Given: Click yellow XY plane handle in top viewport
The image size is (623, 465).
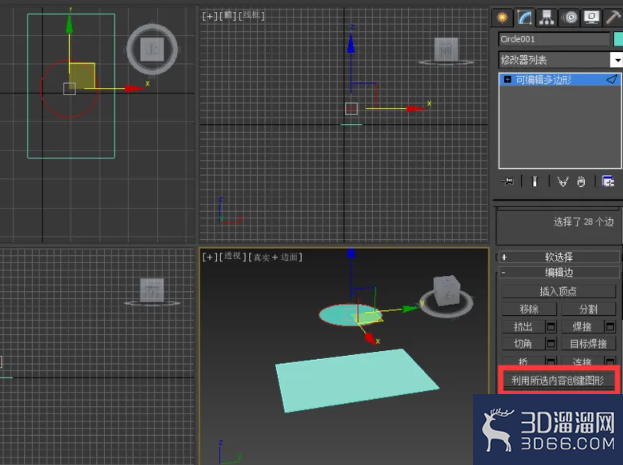Looking at the screenshot, I should click(82, 76).
